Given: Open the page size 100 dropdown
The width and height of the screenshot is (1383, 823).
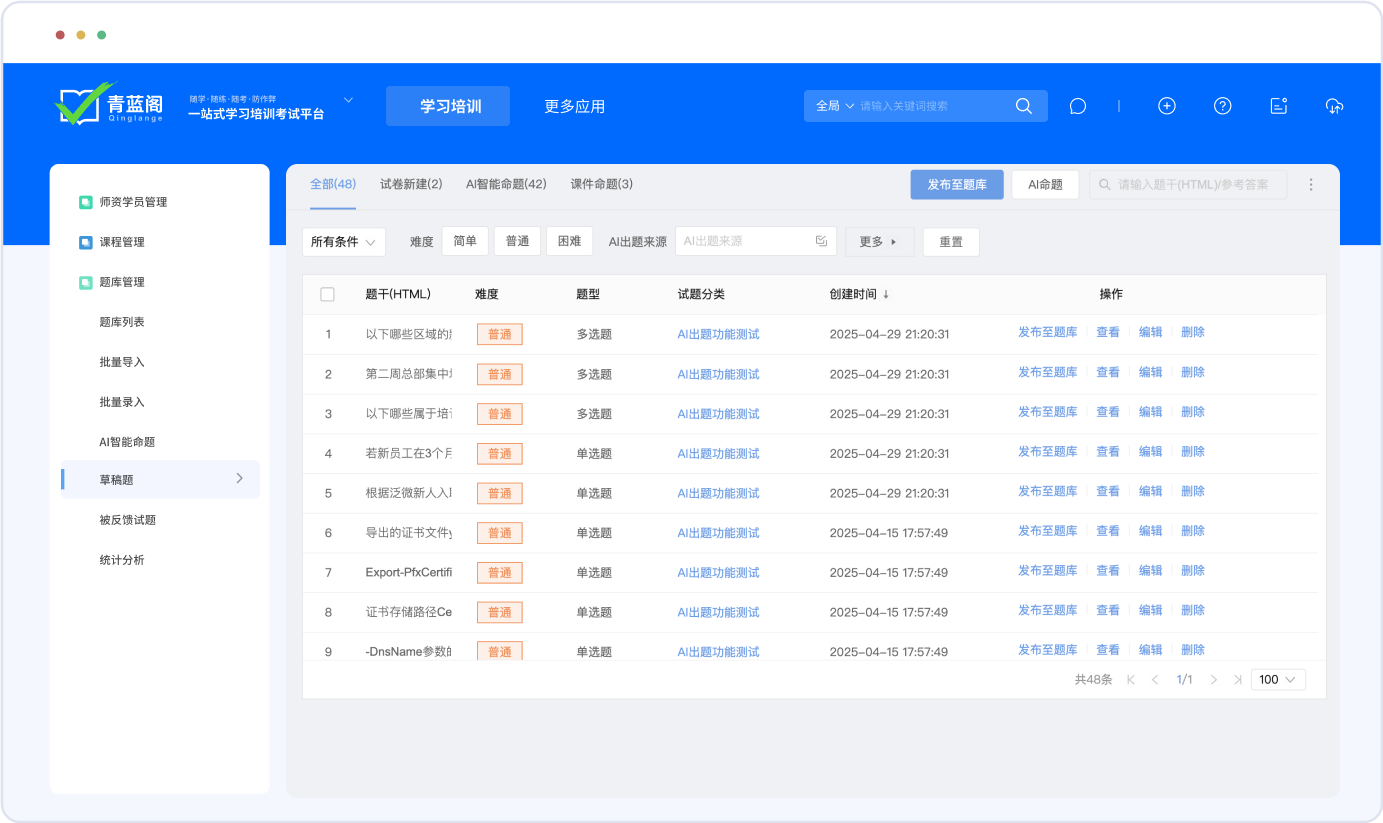Looking at the screenshot, I should 1277,680.
